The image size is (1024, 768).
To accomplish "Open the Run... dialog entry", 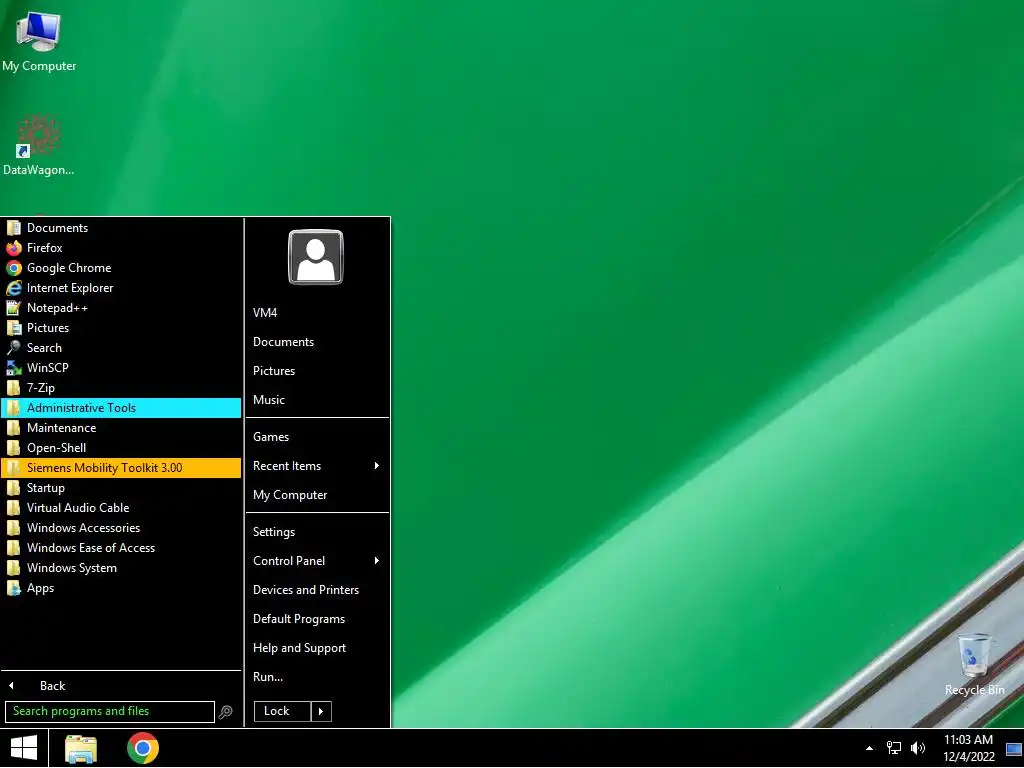I will point(317,677).
